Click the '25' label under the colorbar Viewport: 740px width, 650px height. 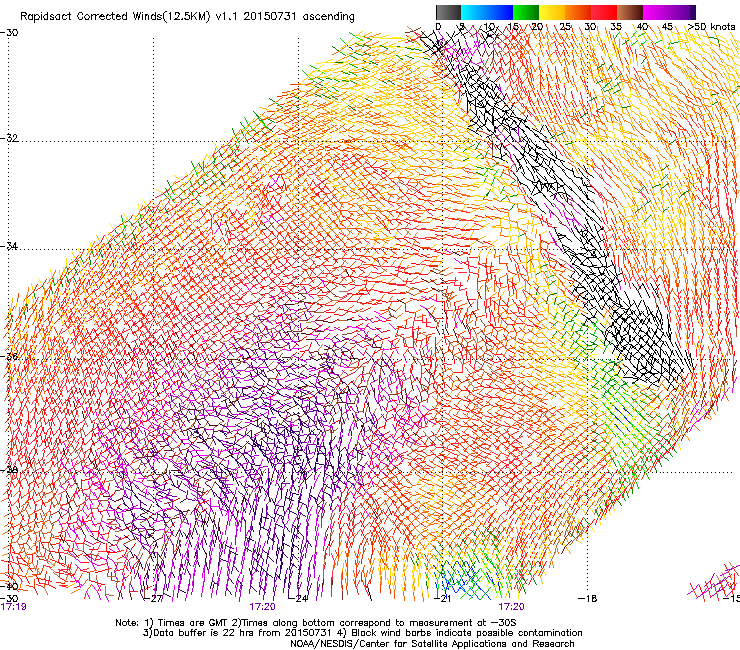point(565,26)
